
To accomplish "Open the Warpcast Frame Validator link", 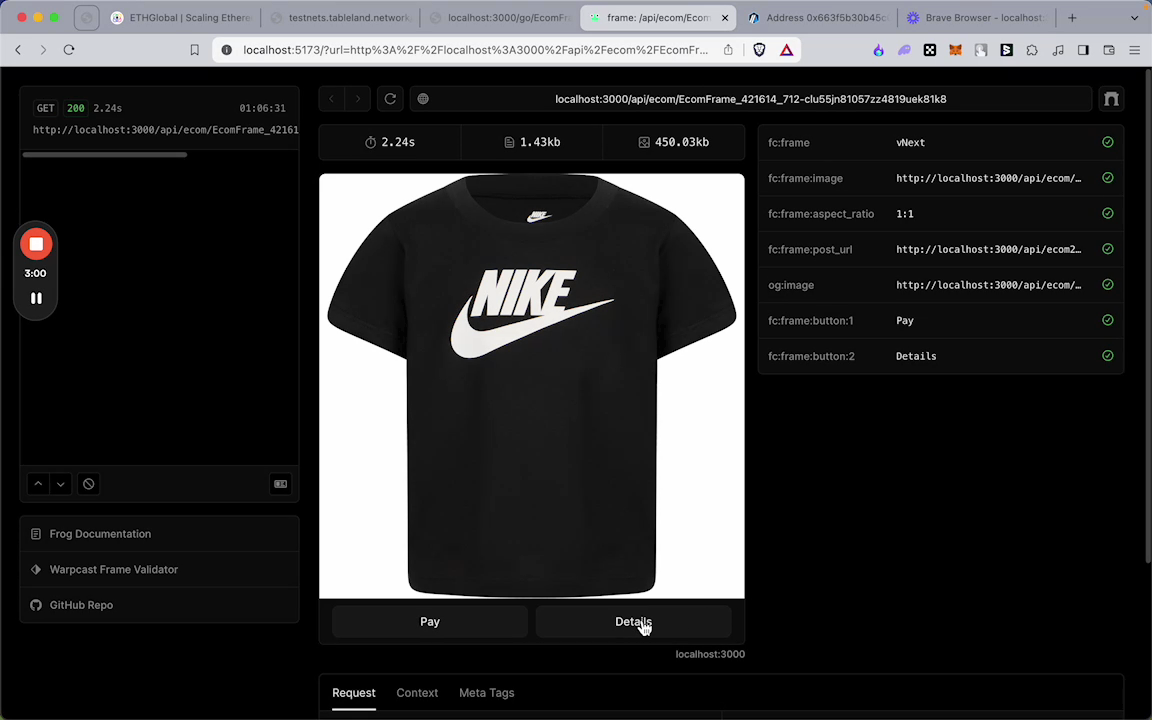I will coord(159,569).
